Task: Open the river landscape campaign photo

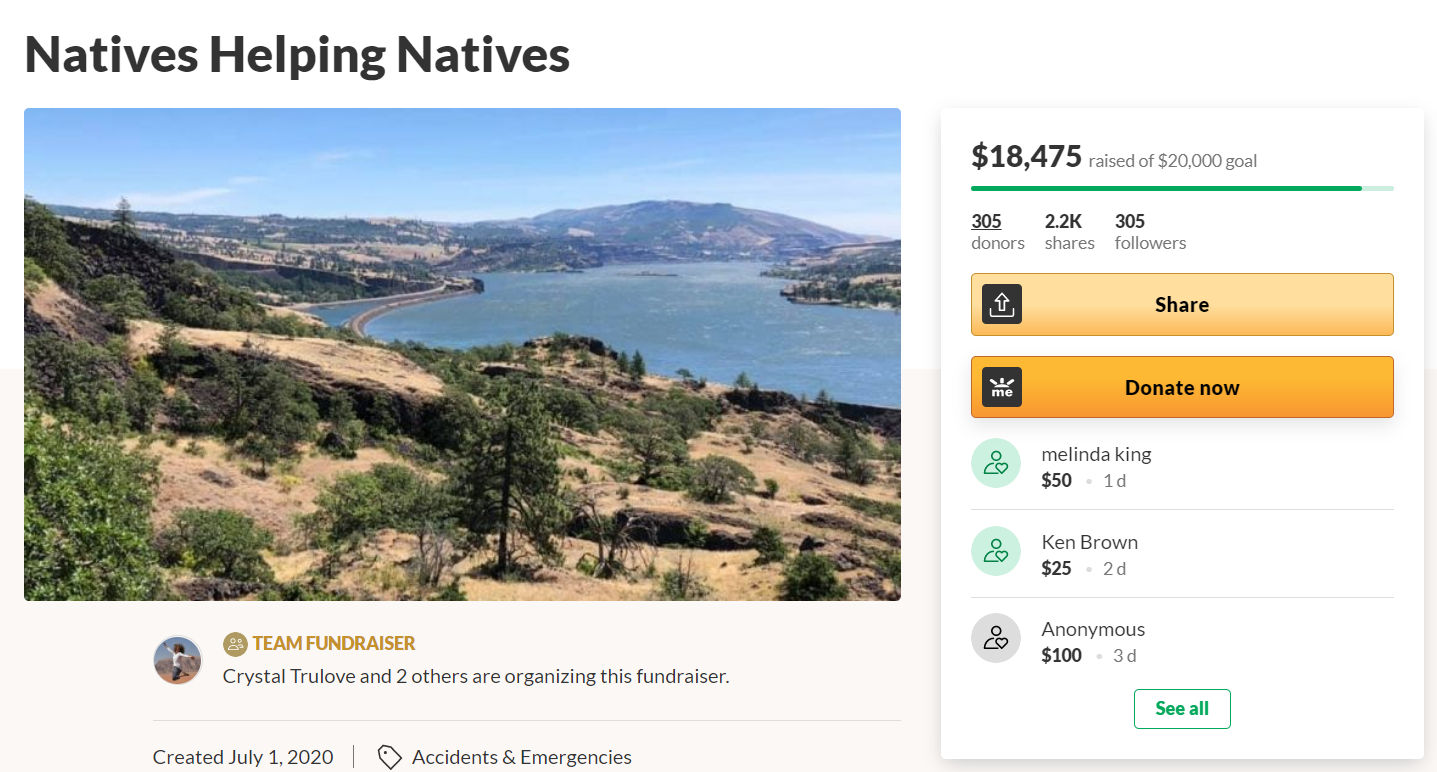Action: (x=462, y=354)
